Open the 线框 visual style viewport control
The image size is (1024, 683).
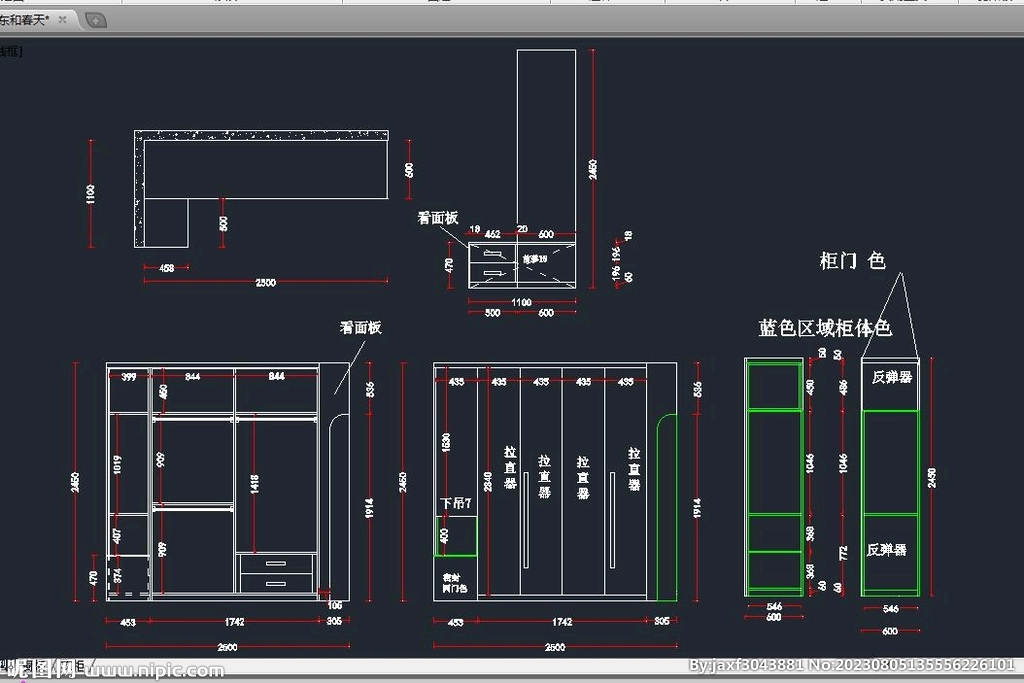(10, 50)
